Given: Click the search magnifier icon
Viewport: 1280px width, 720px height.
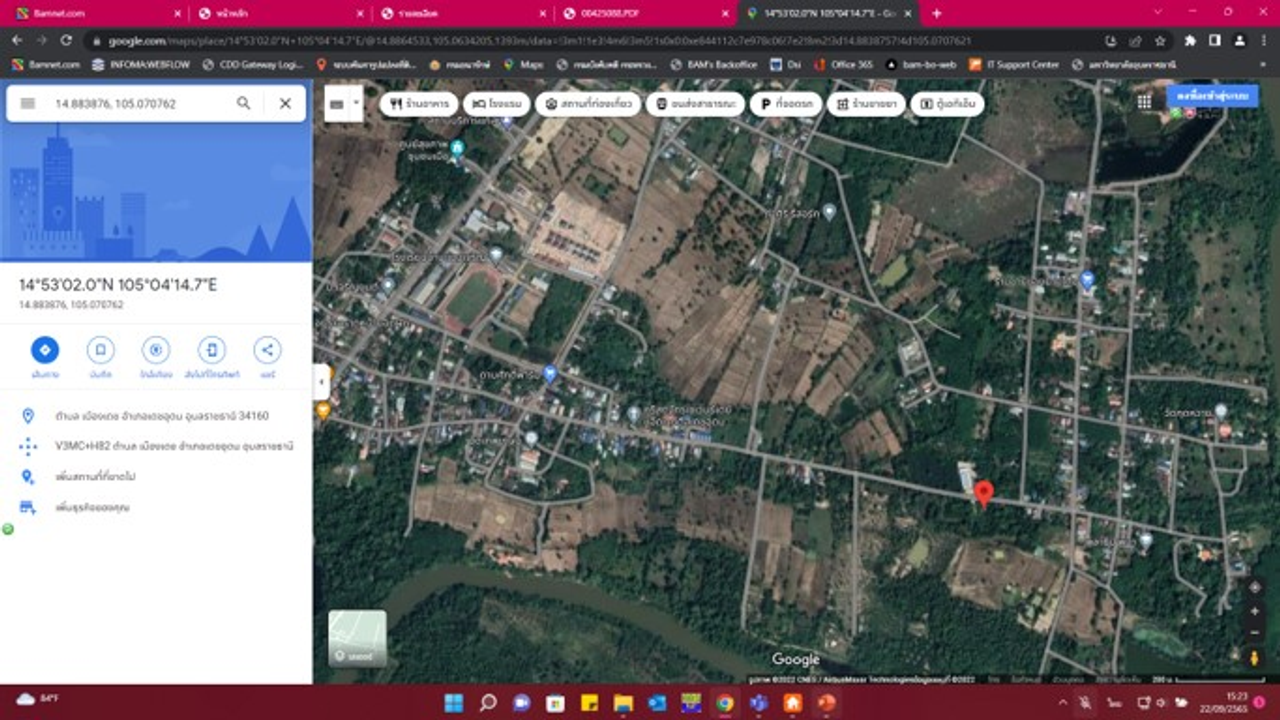Looking at the screenshot, I should coord(244,103).
